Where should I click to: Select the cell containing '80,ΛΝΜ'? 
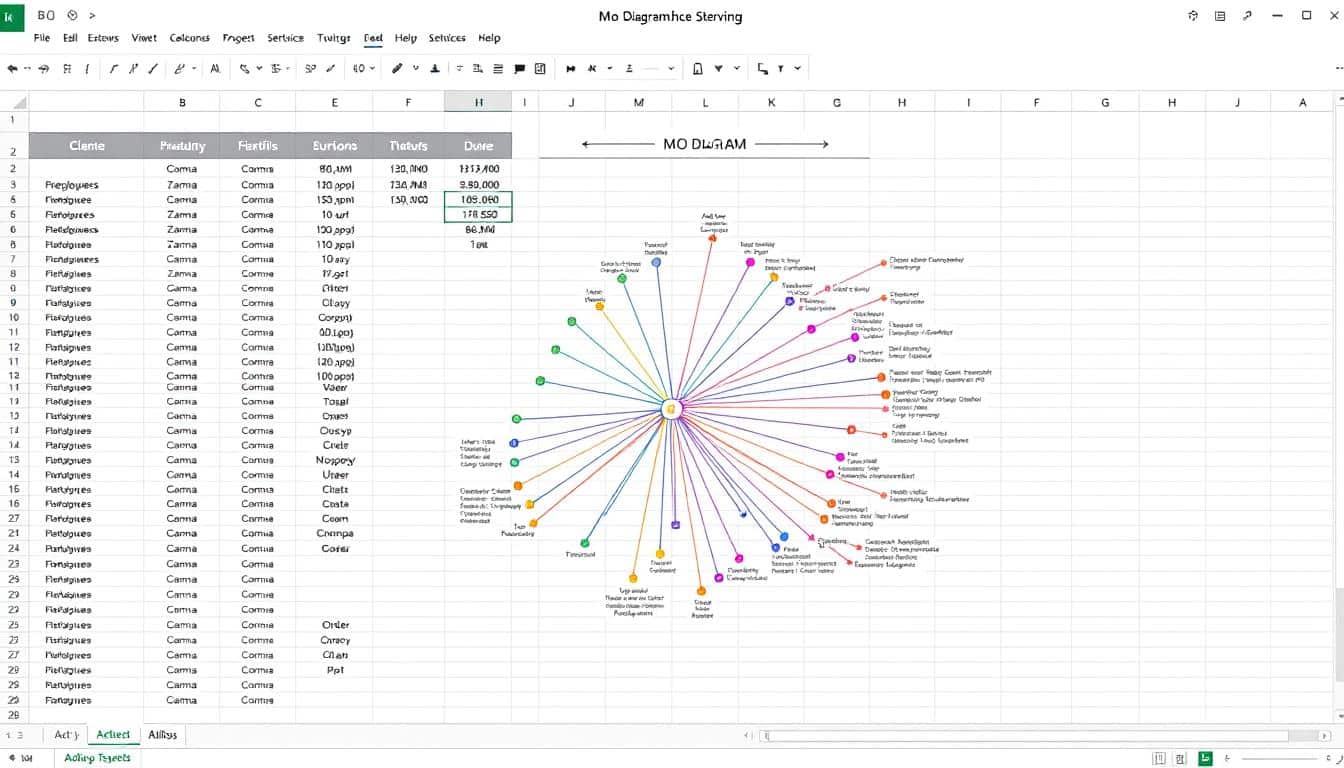(334, 170)
